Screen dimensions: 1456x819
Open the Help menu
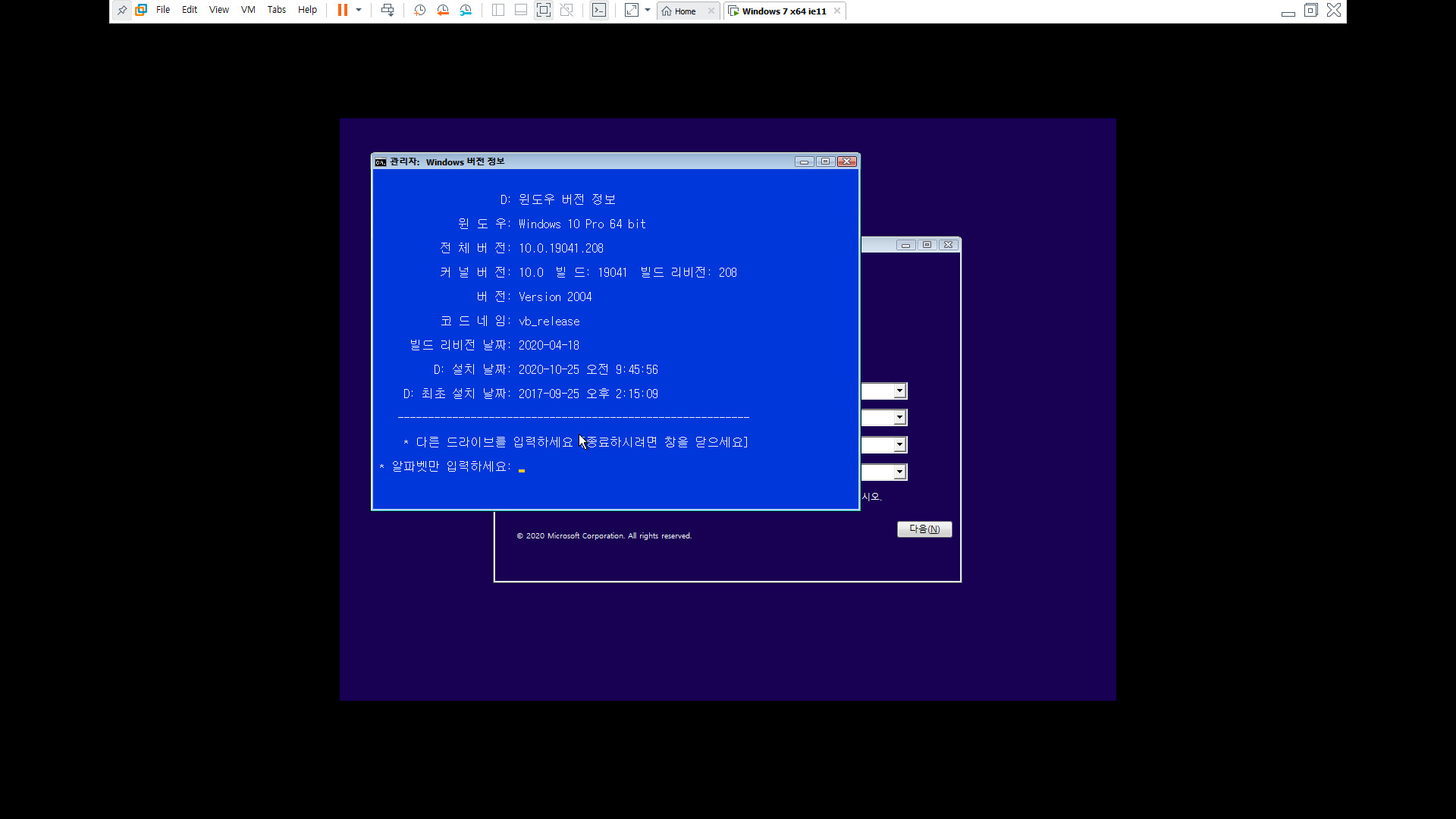[x=307, y=11]
